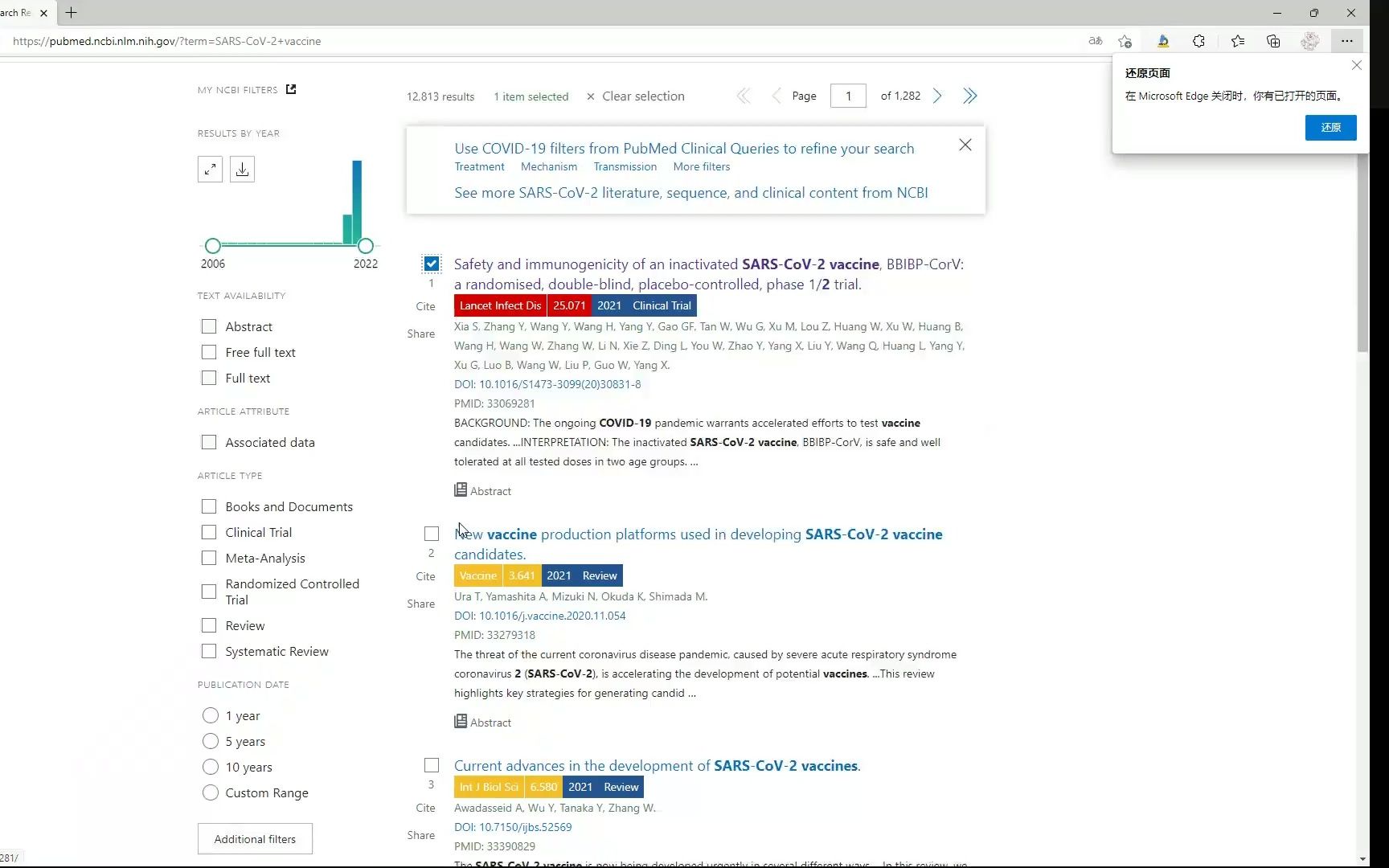Cite the Lancet Infect Dis article
Screen dimensions: 1389x868
(x=425, y=306)
